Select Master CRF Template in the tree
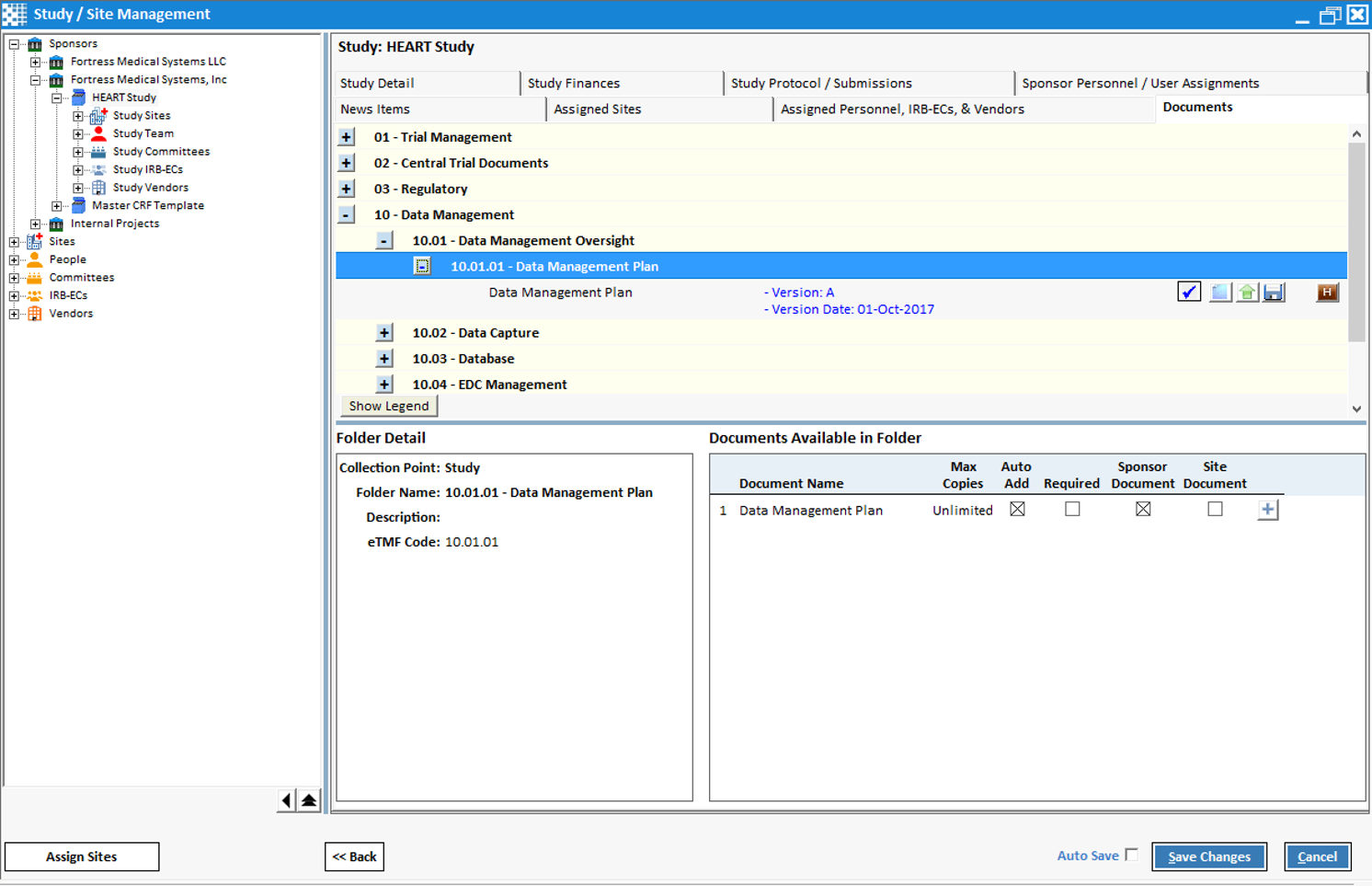 click(x=147, y=205)
